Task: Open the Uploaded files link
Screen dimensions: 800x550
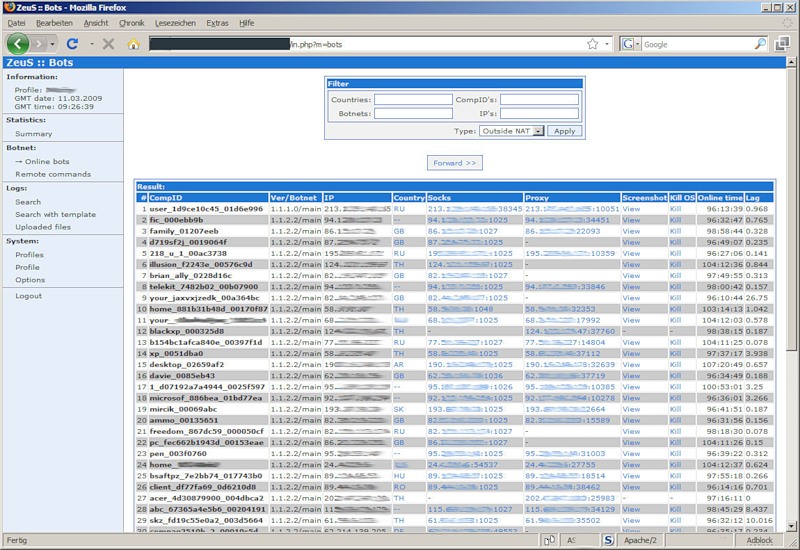Action: pyautogui.click(x=43, y=227)
